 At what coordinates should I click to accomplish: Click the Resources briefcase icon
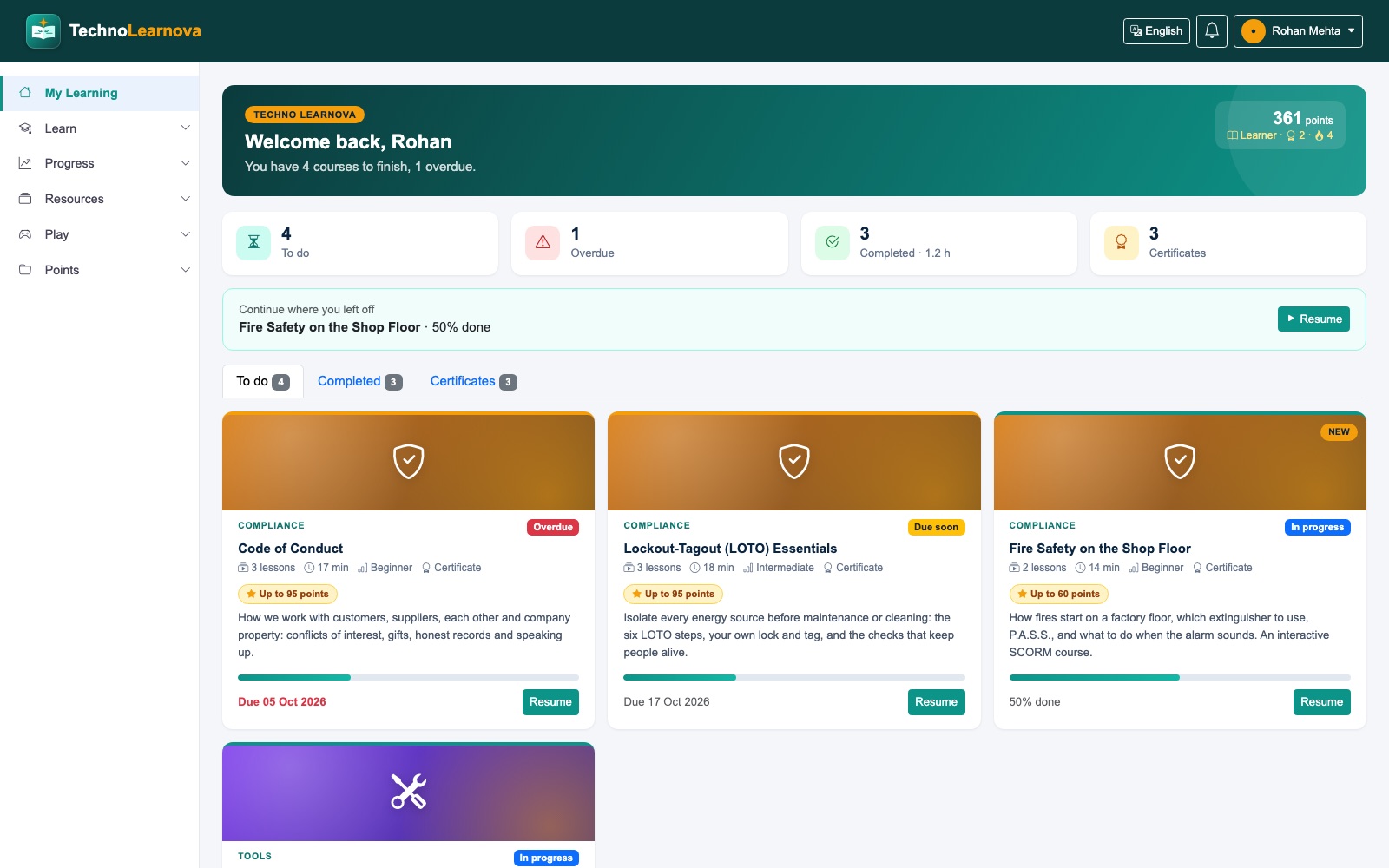[25, 199]
